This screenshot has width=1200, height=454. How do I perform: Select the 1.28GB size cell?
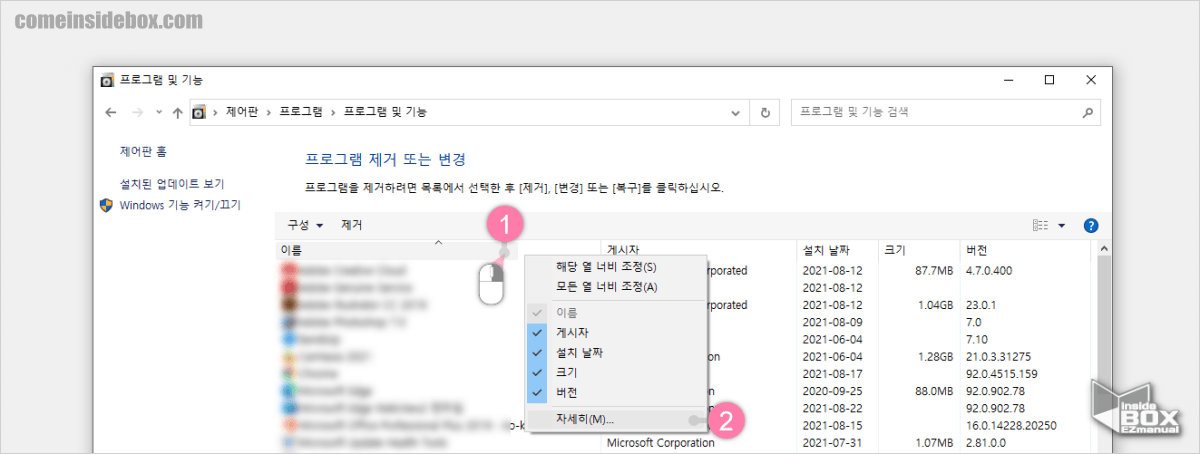click(935, 356)
